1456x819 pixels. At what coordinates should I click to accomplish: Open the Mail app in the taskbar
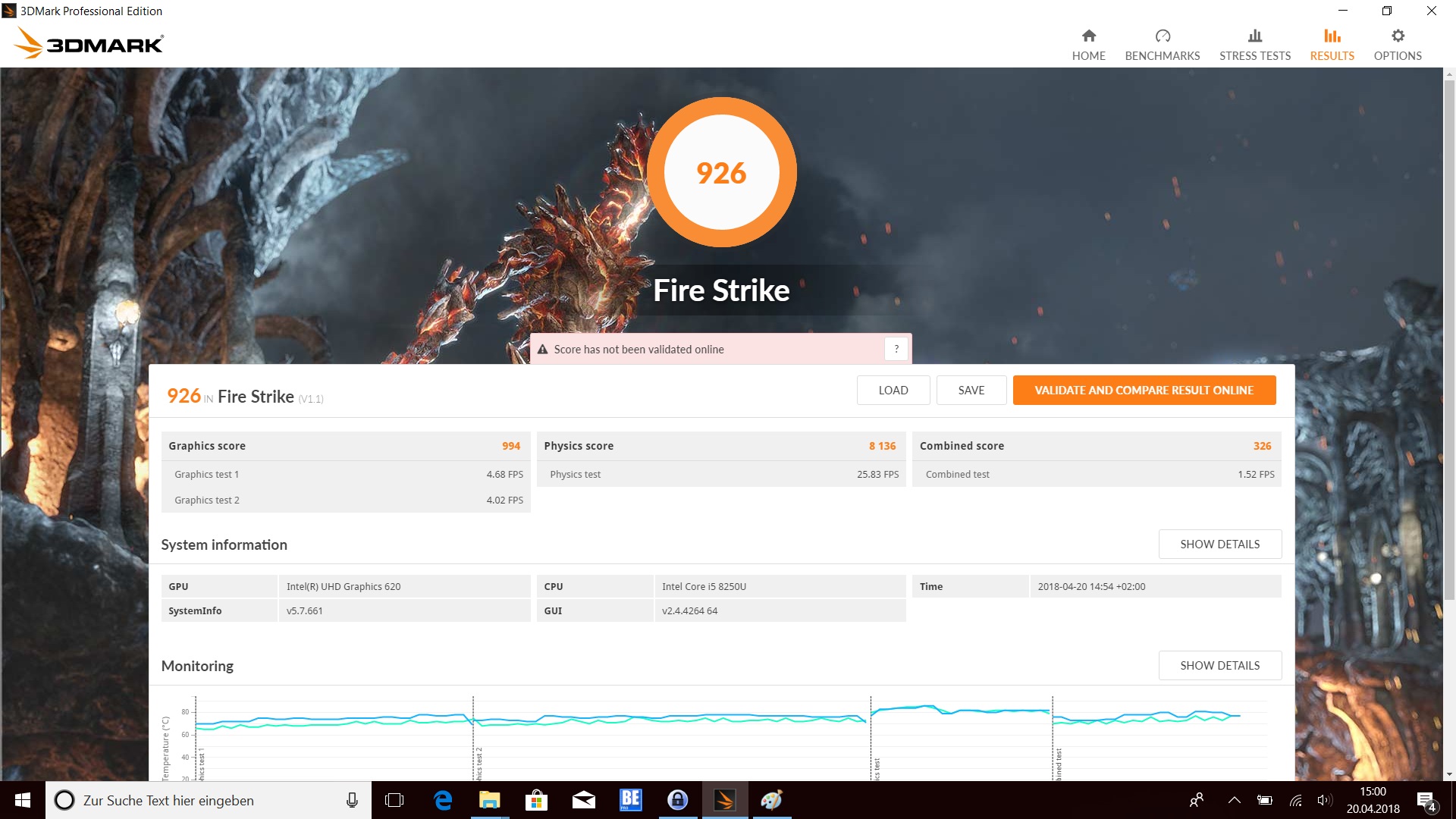point(583,800)
